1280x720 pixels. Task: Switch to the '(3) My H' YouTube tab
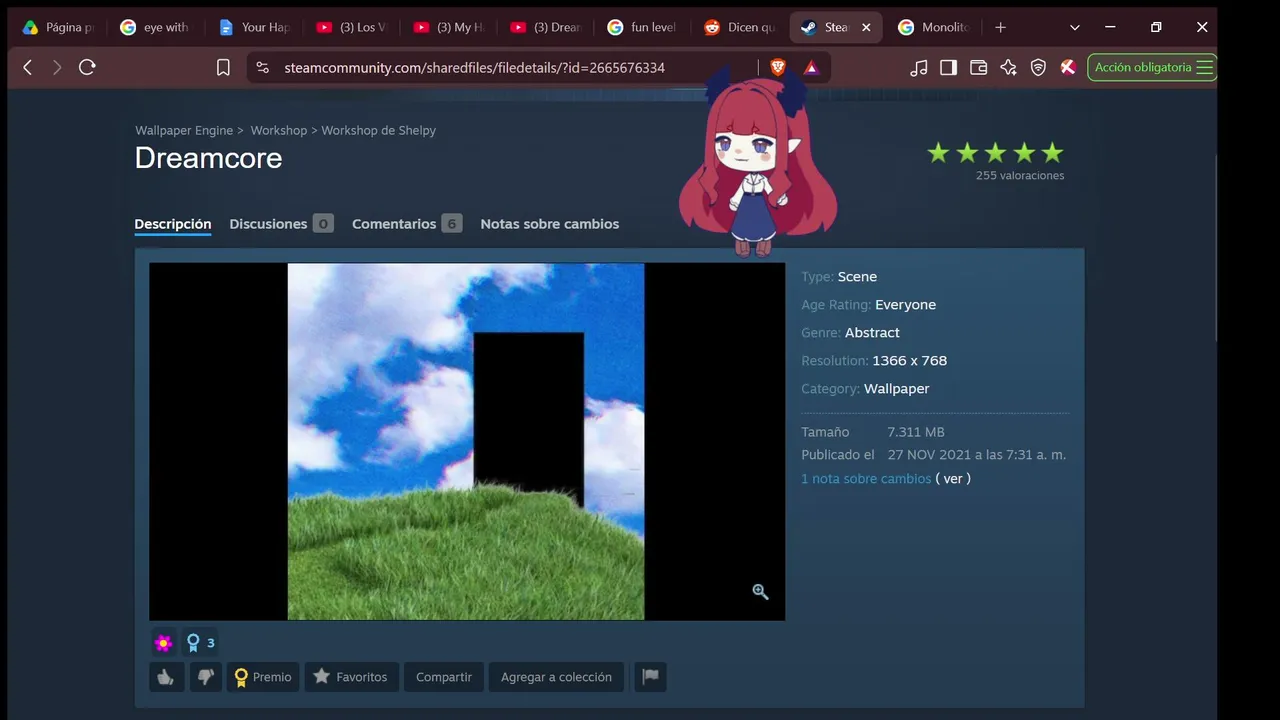click(450, 27)
